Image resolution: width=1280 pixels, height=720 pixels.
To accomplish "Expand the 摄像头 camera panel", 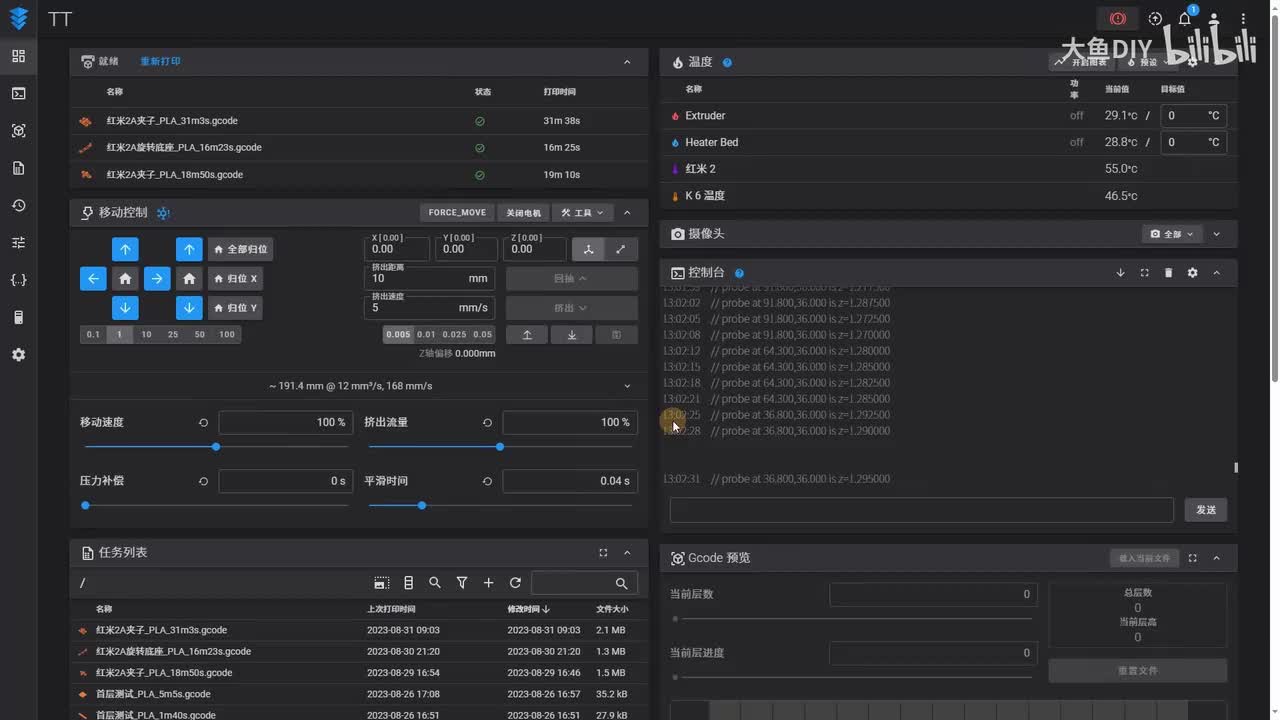I will pyautogui.click(x=1216, y=234).
